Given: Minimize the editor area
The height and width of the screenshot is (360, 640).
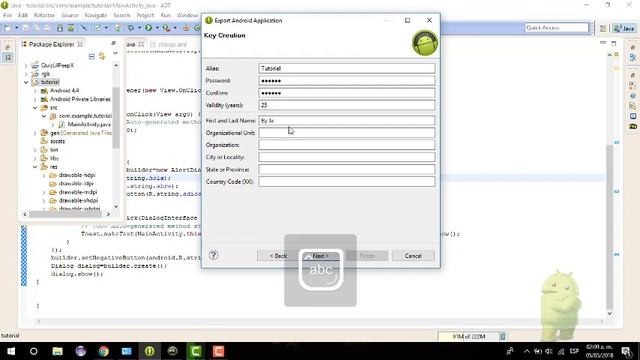Looking at the screenshot, I should tap(603, 43).
